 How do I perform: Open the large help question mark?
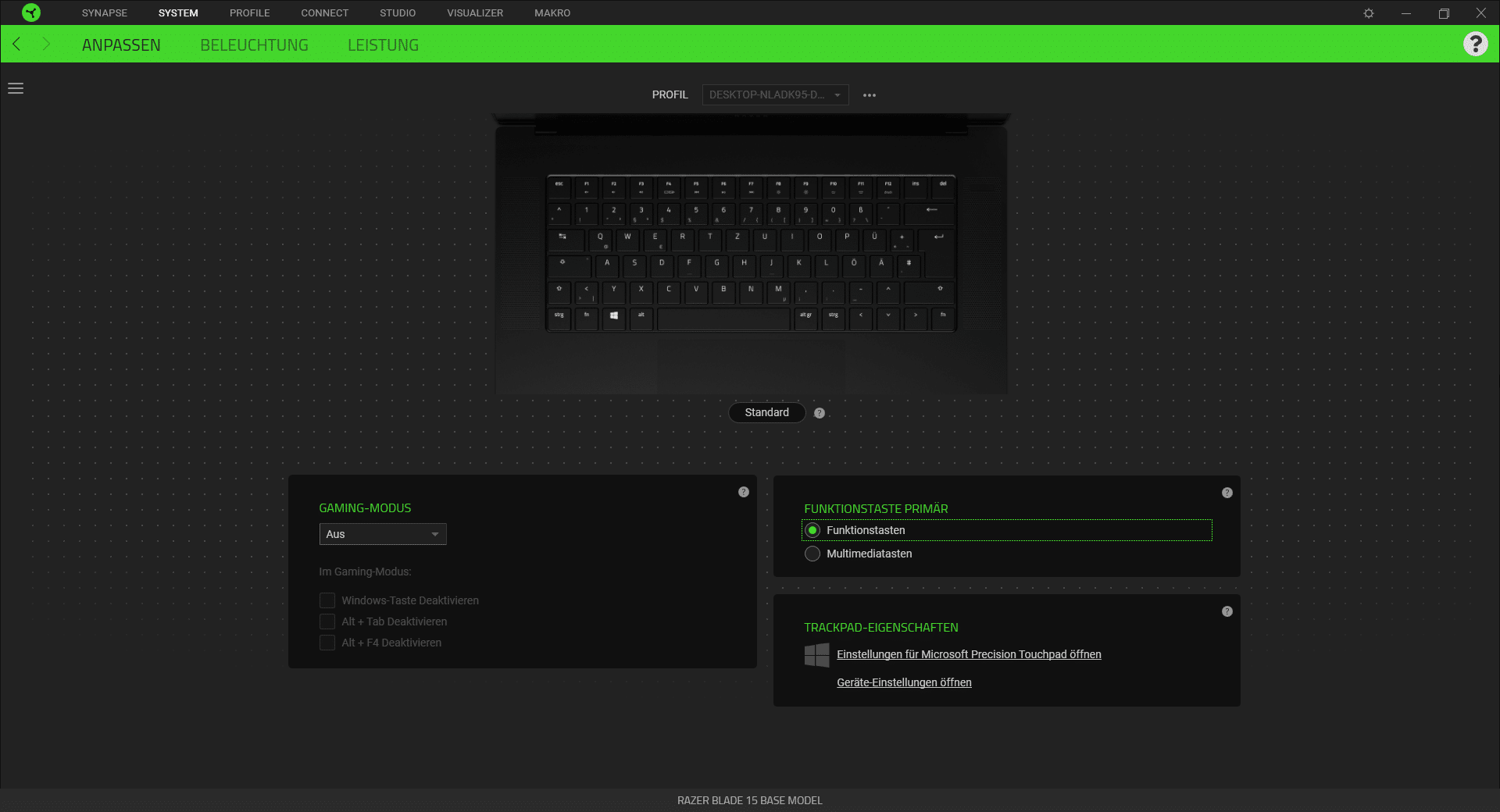tap(1475, 44)
